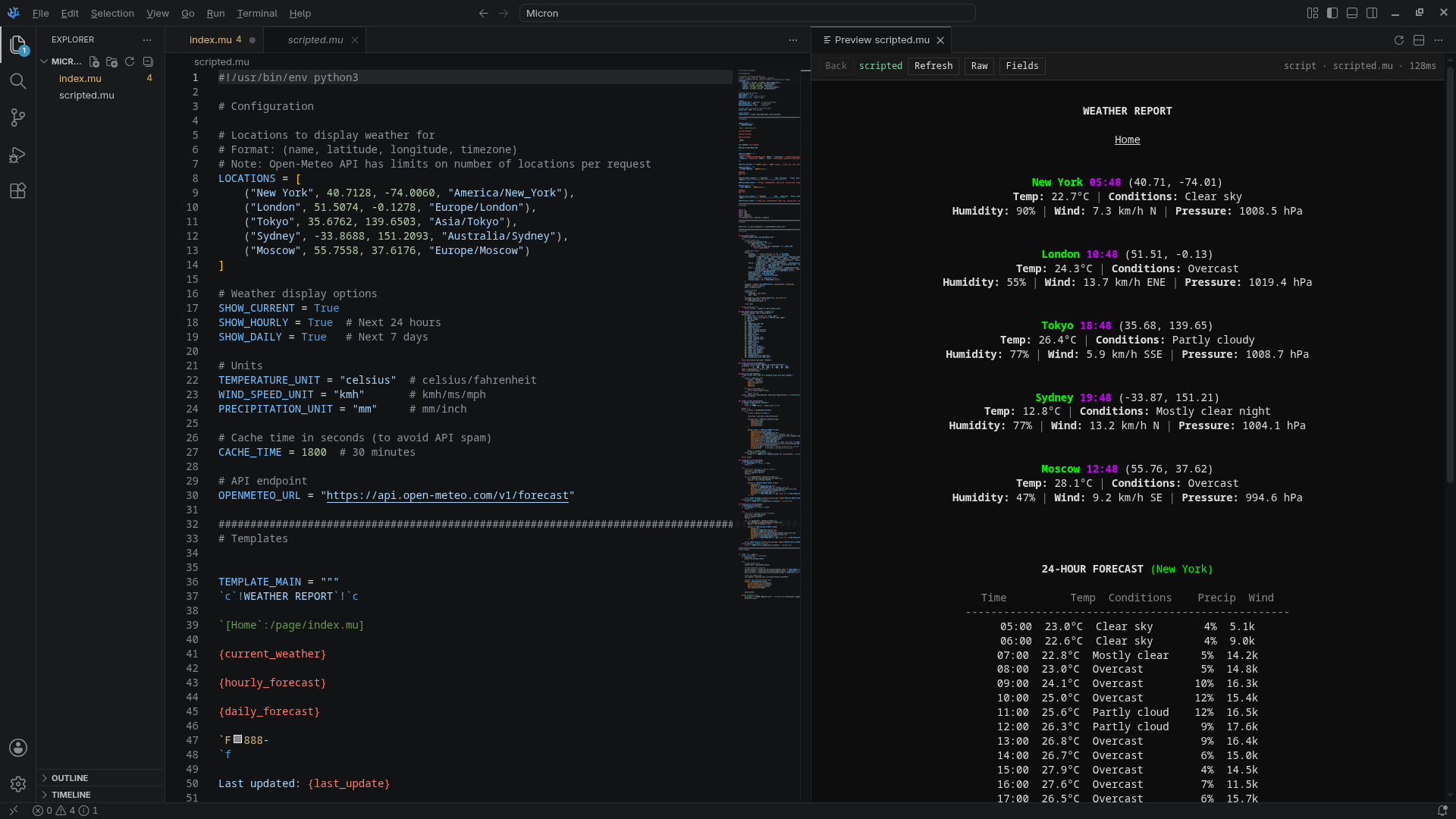Show problems from status bar error count
Image resolution: width=1456 pixels, height=819 pixels.
point(65,811)
